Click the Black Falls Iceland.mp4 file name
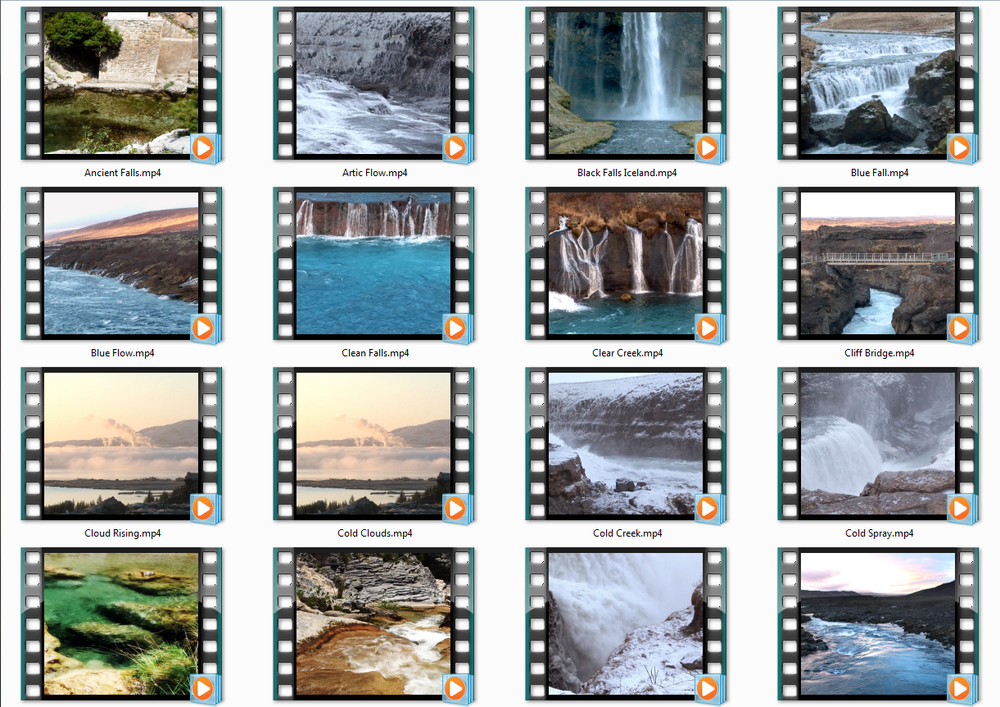This screenshot has height=707, width=1000. tap(626, 172)
